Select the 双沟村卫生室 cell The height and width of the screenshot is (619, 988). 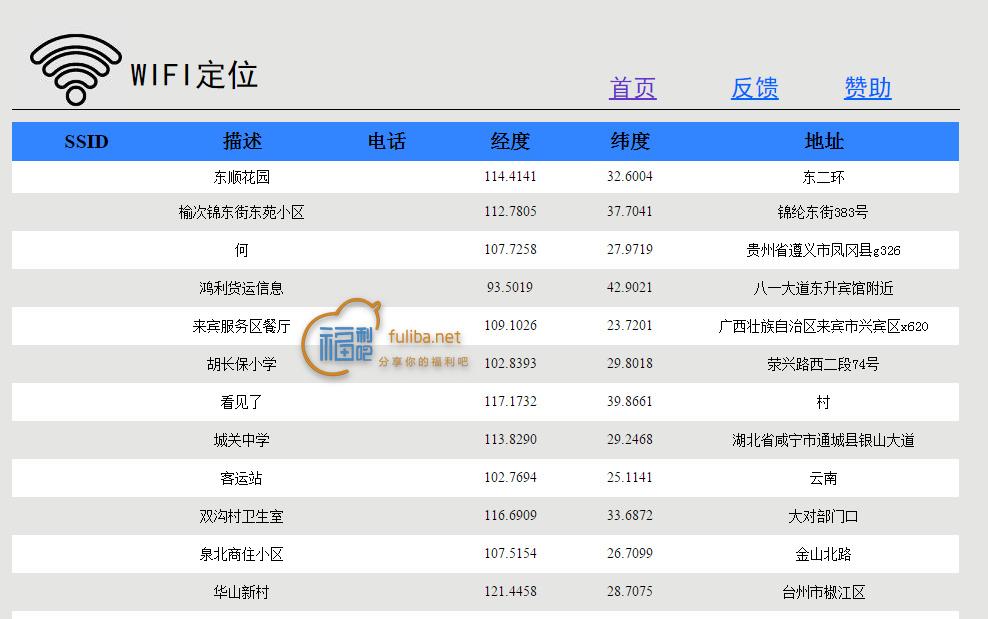click(x=241, y=516)
